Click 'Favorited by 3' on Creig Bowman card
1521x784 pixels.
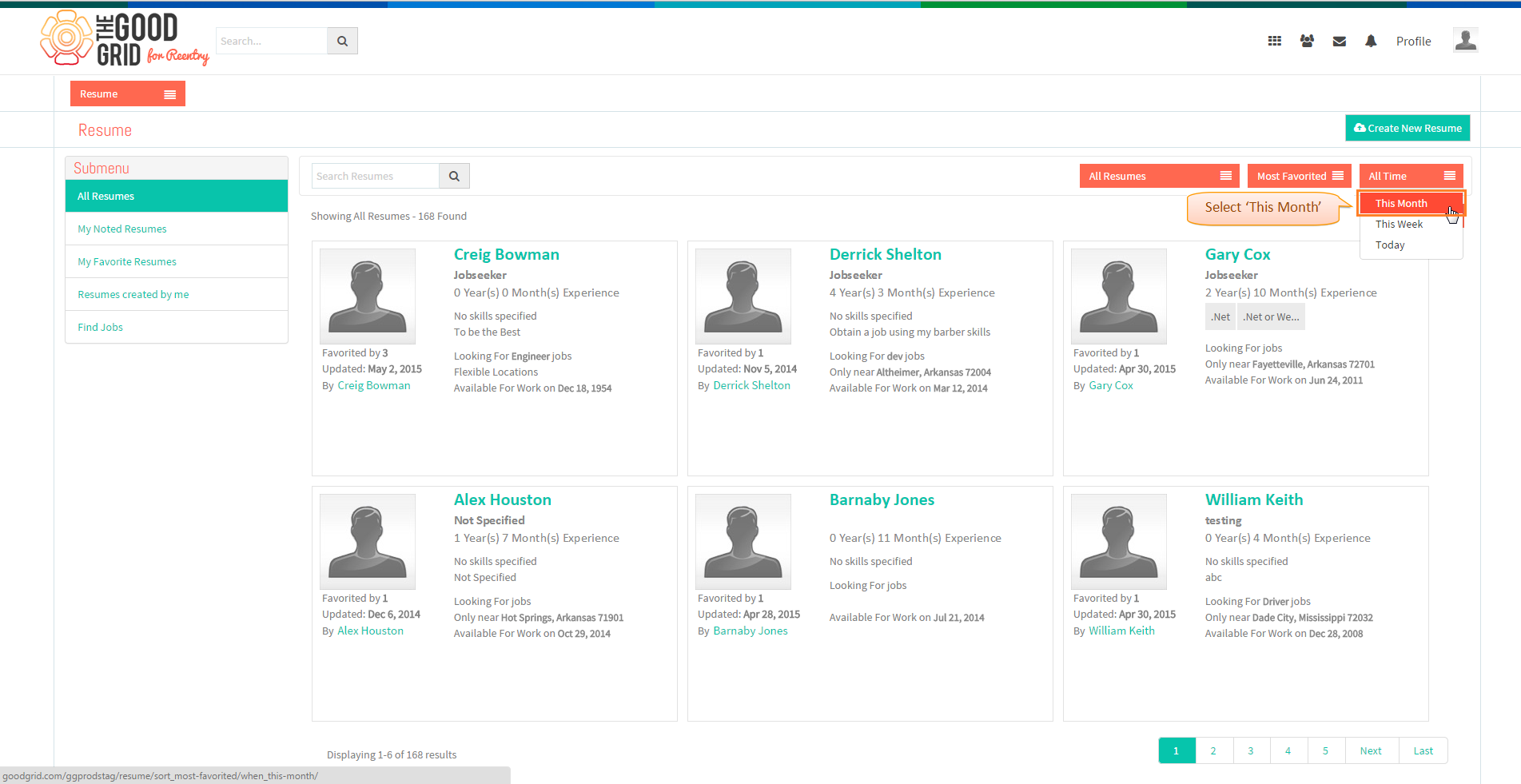point(355,352)
